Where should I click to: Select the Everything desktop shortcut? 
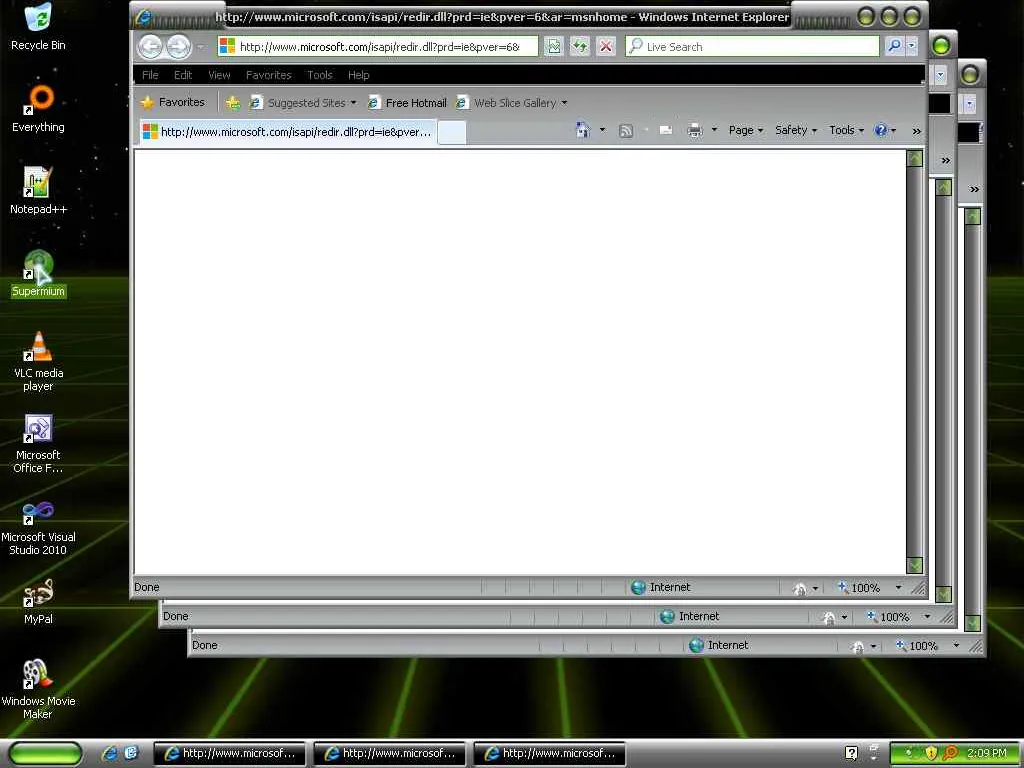[38, 108]
